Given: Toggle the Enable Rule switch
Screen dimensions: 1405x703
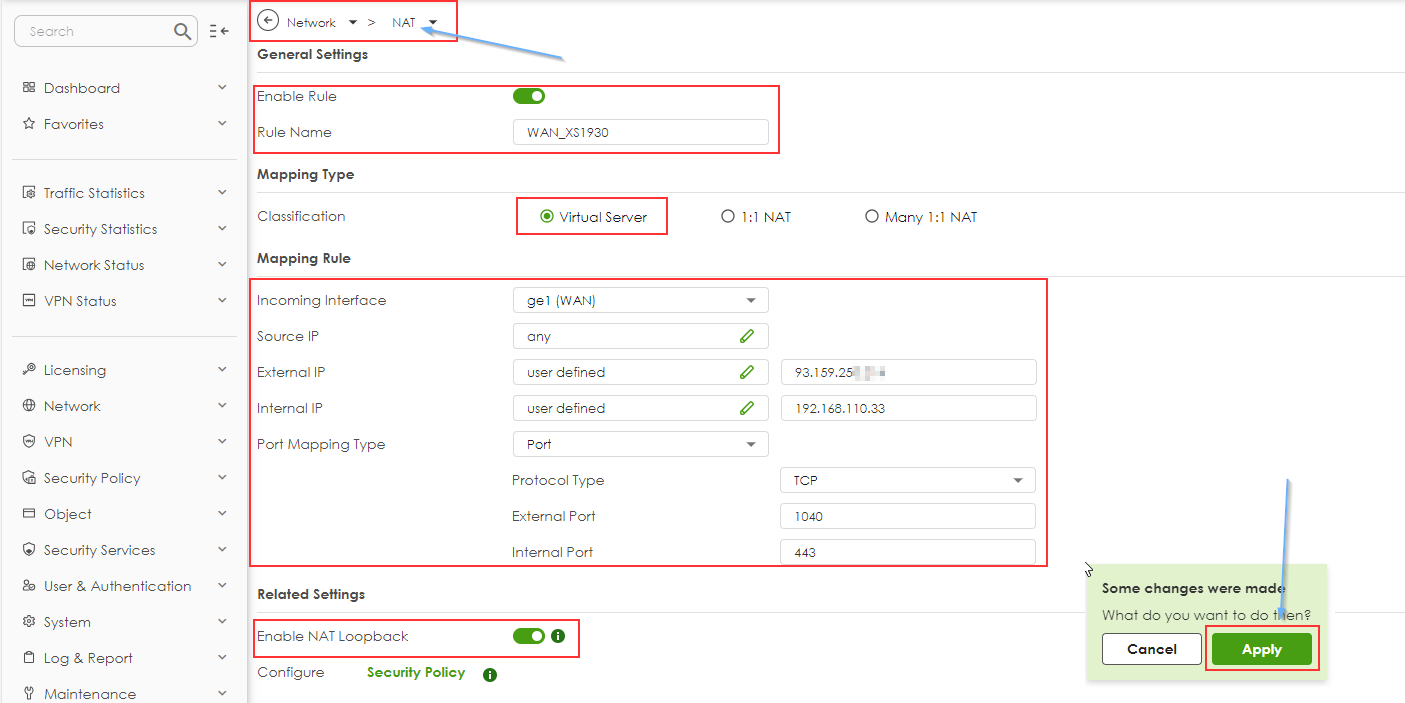Looking at the screenshot, I should [528, 97].
